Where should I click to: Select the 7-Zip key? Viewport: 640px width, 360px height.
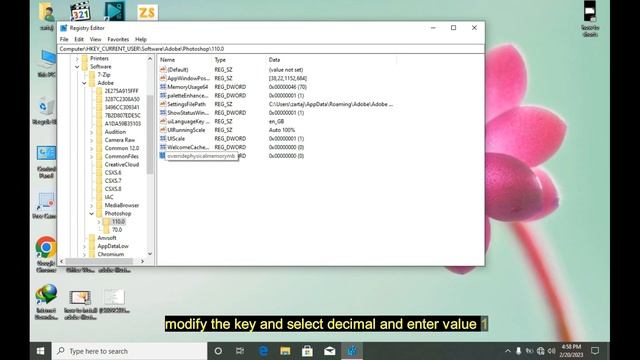[x=104, y=75]
